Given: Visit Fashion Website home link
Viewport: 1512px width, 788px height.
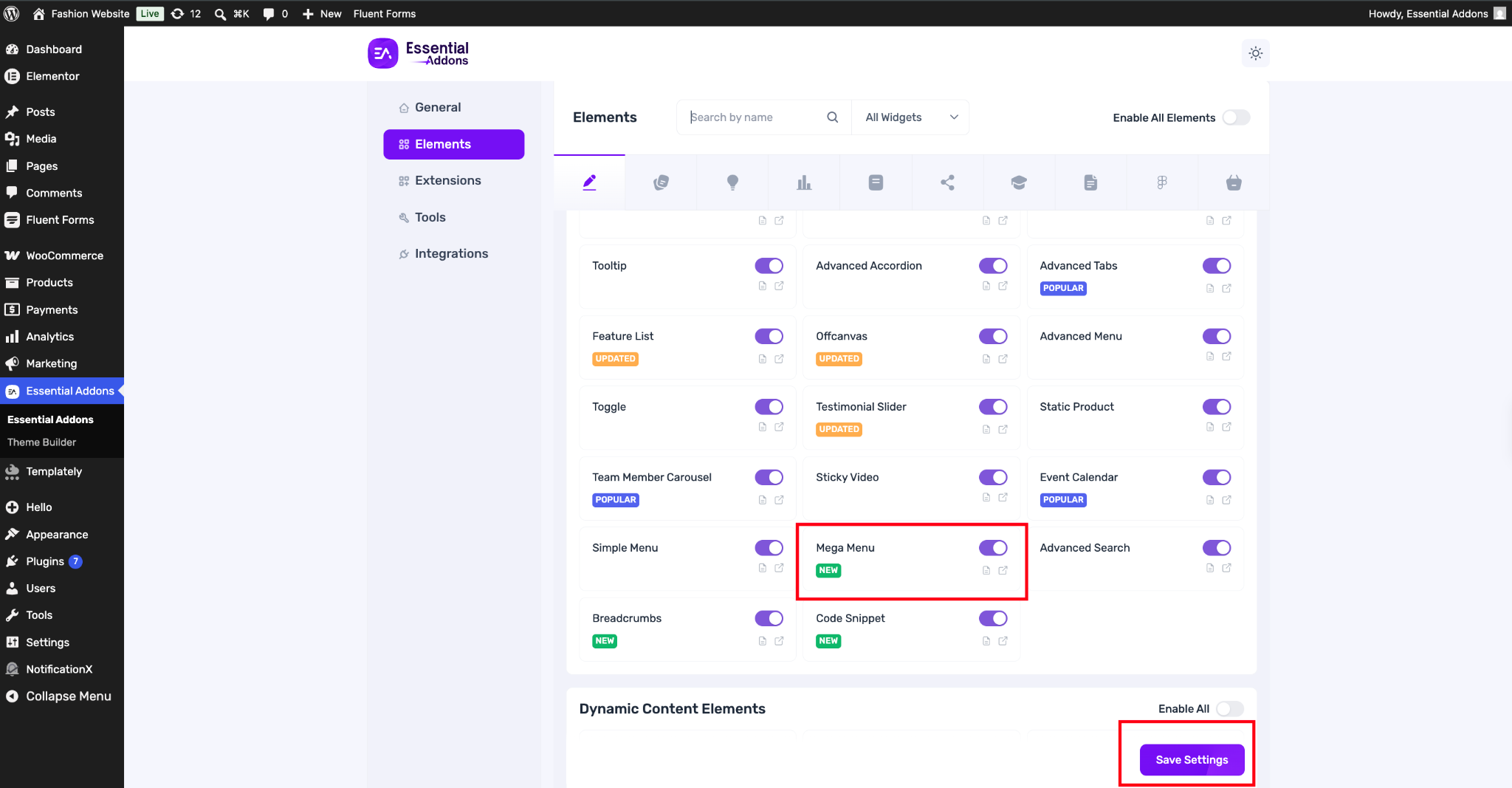Looking at the screenshot, I should [81, 13].
